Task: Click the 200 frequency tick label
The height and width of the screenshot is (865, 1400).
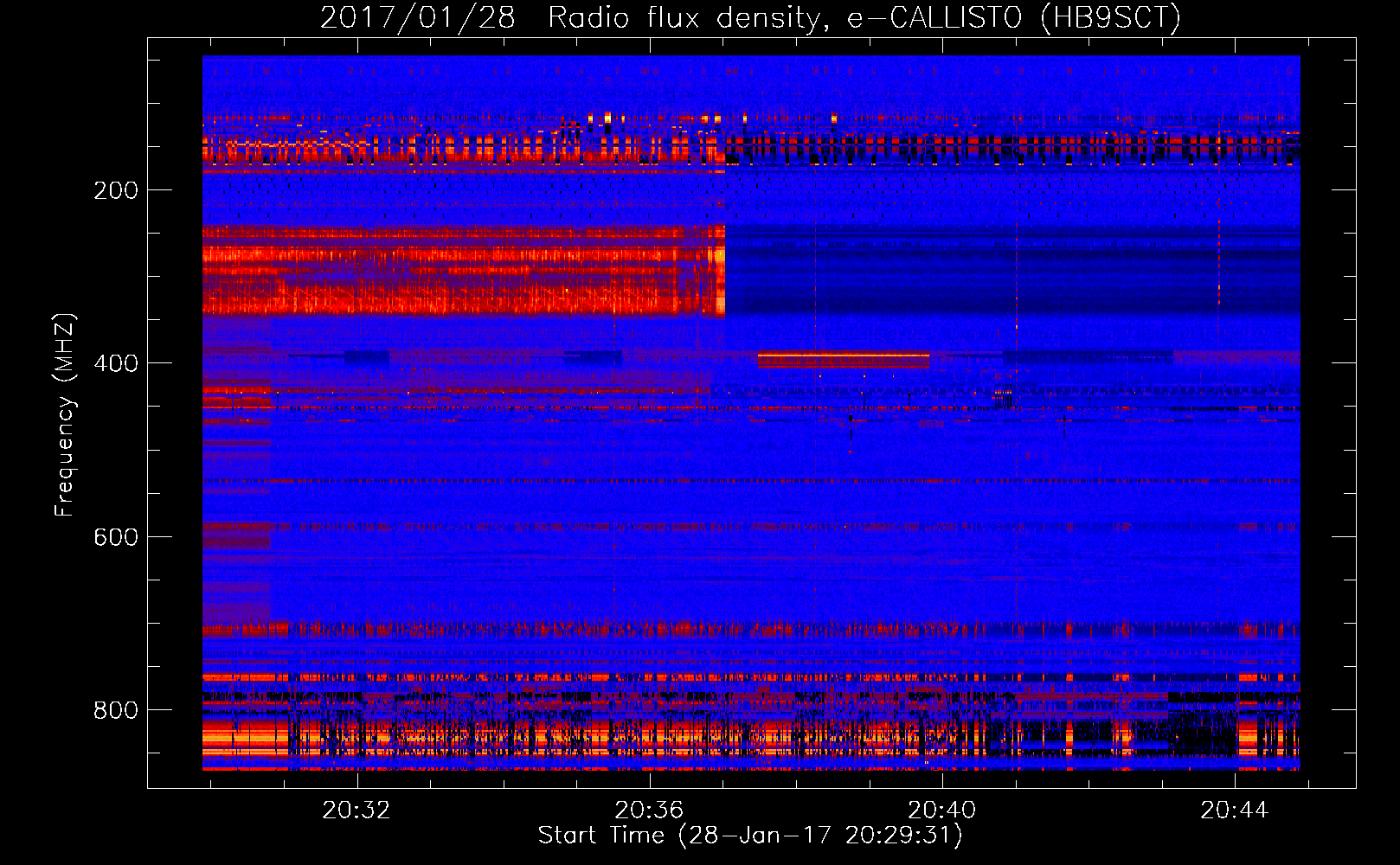Action: coord(116,190)
